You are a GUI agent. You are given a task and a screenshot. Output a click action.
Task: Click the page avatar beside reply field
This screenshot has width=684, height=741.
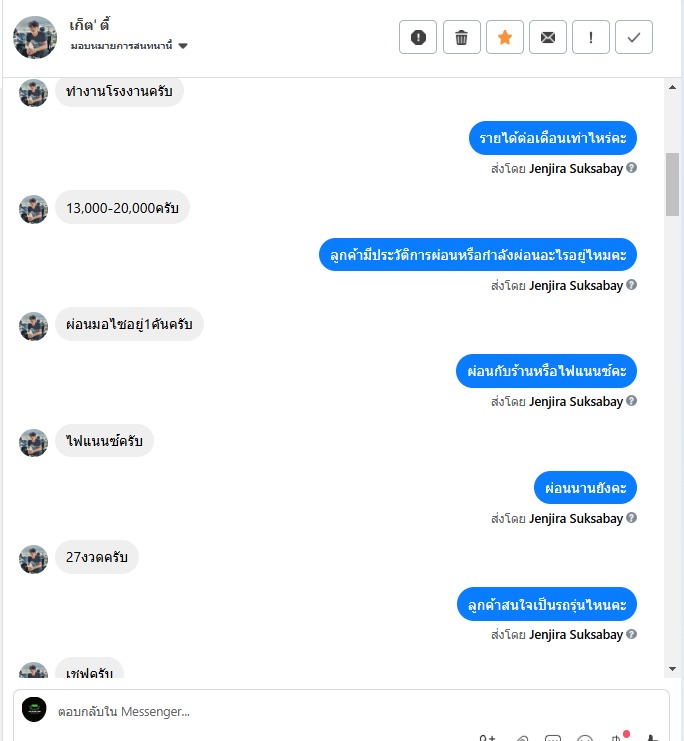click(34, 709)
